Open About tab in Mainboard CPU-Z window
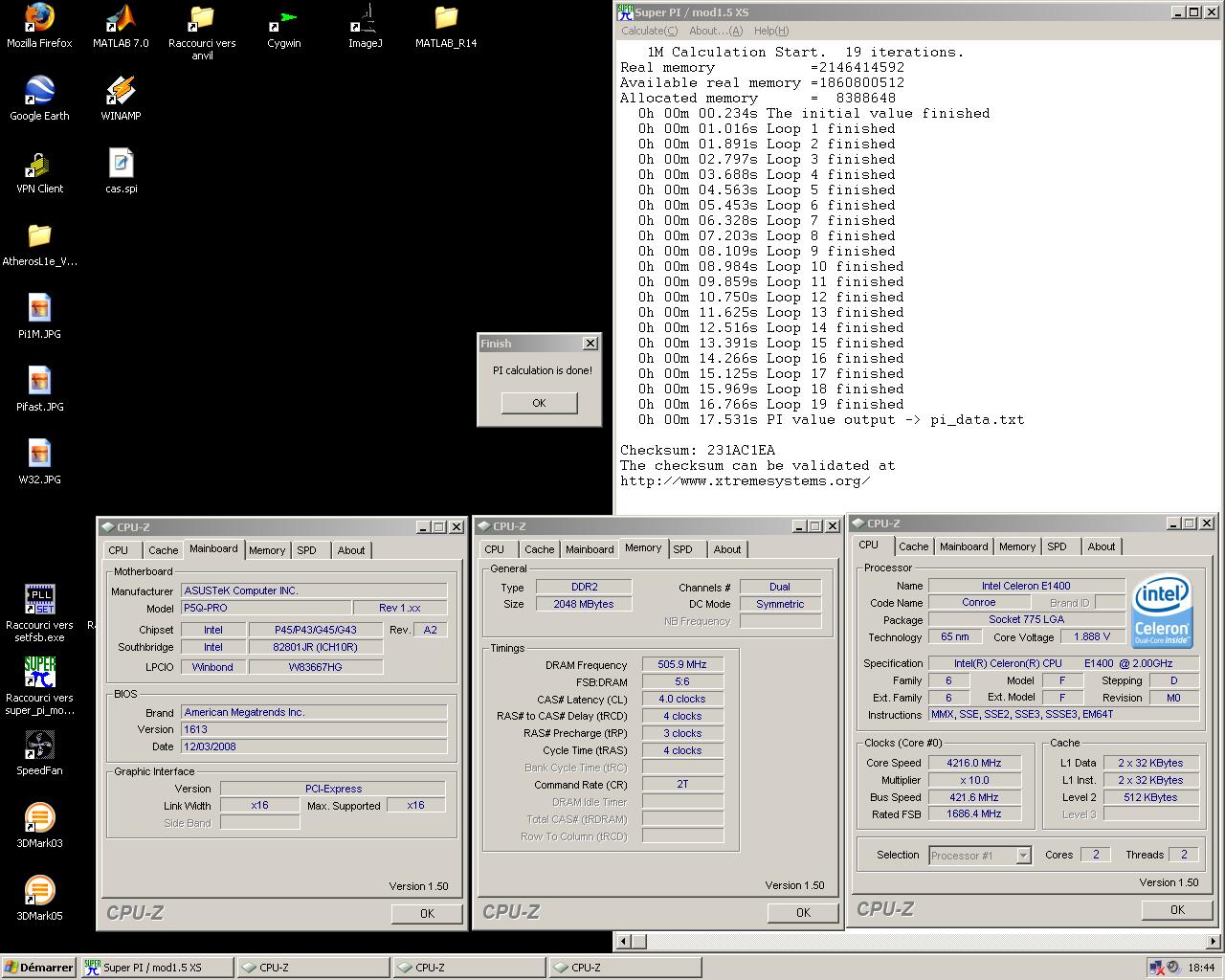 351,550
